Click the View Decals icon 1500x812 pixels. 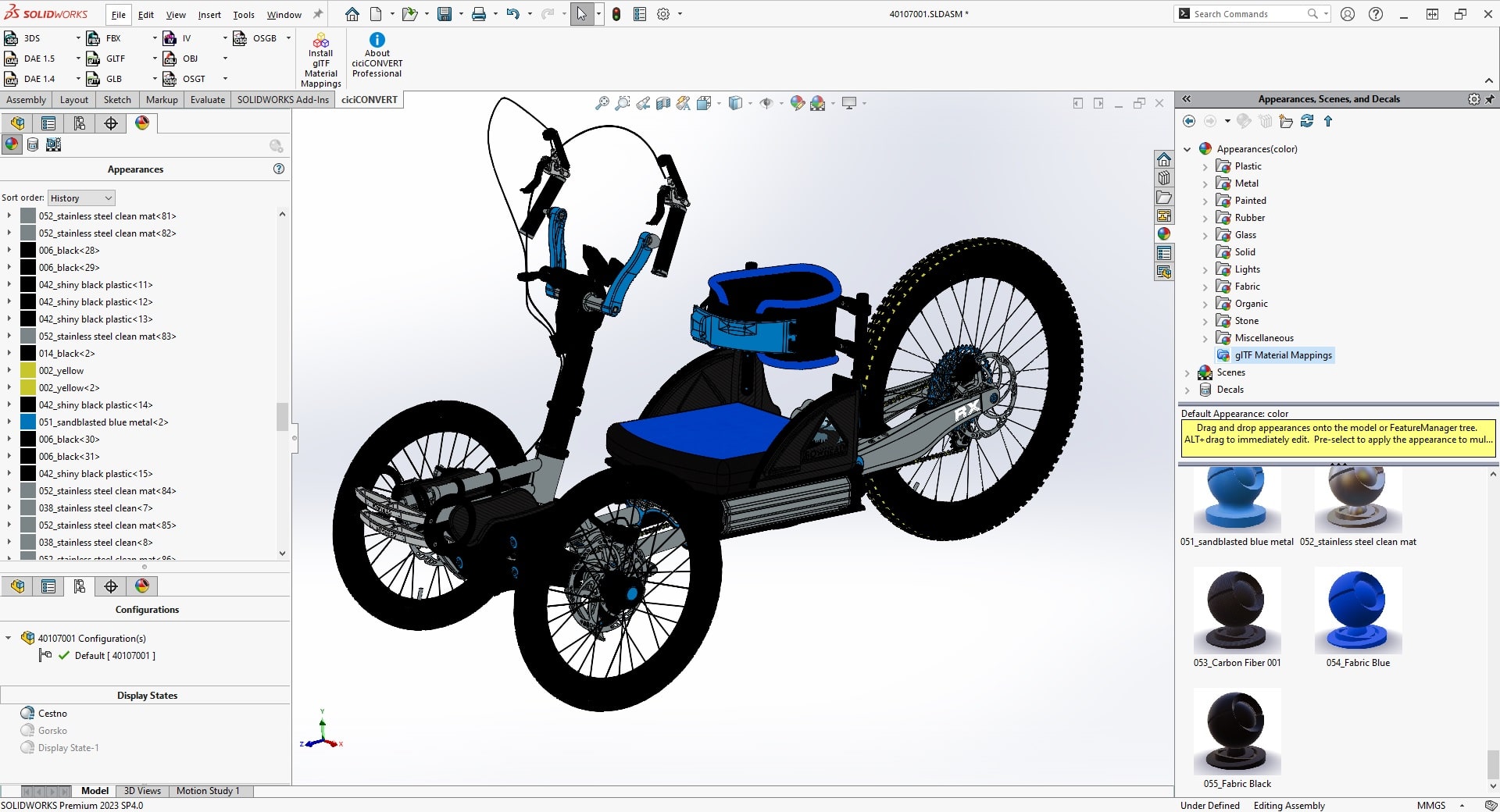point(33,144)
